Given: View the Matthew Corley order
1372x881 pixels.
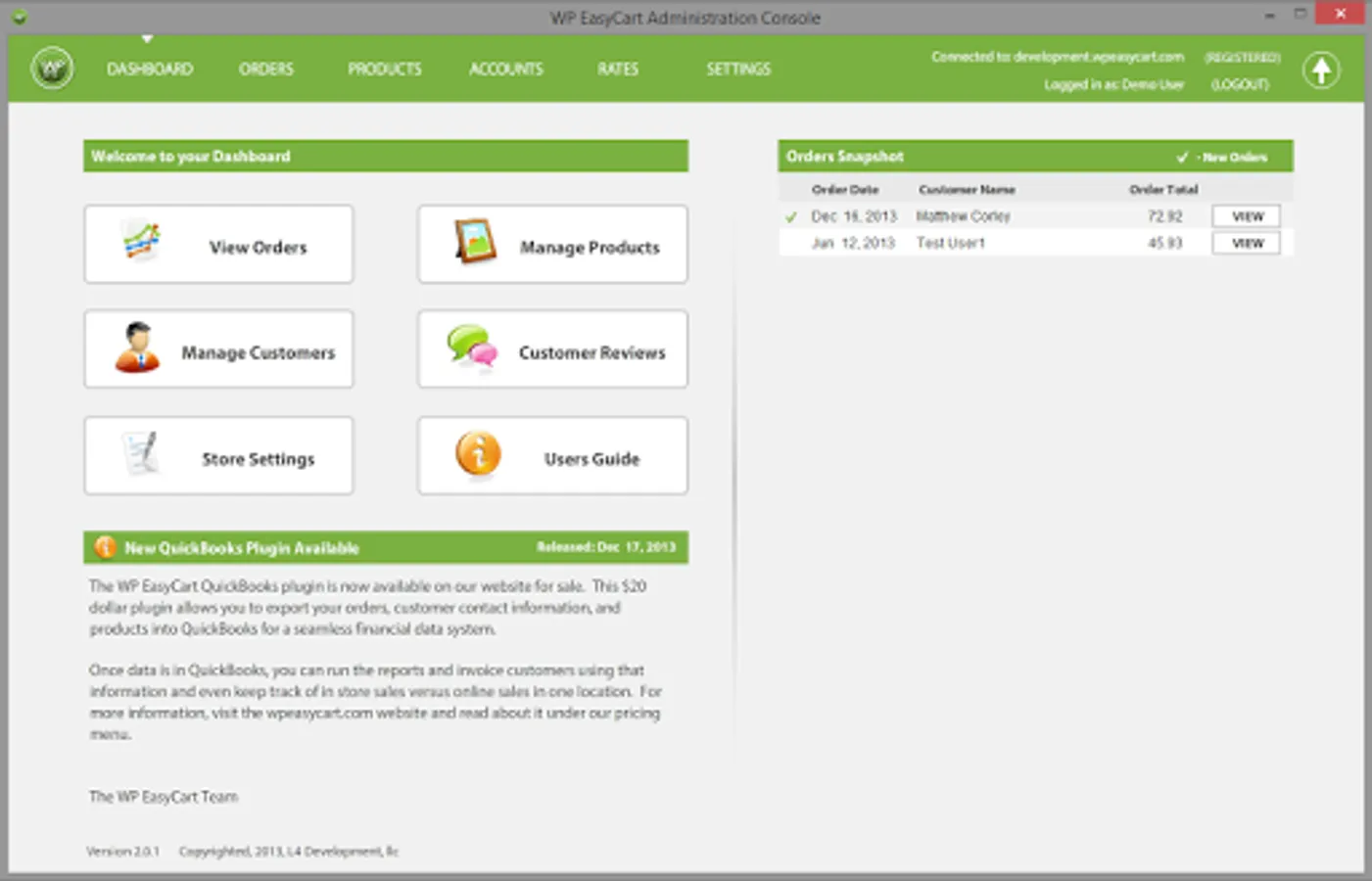Looking at the screenshot, I should pos(1247,216).
